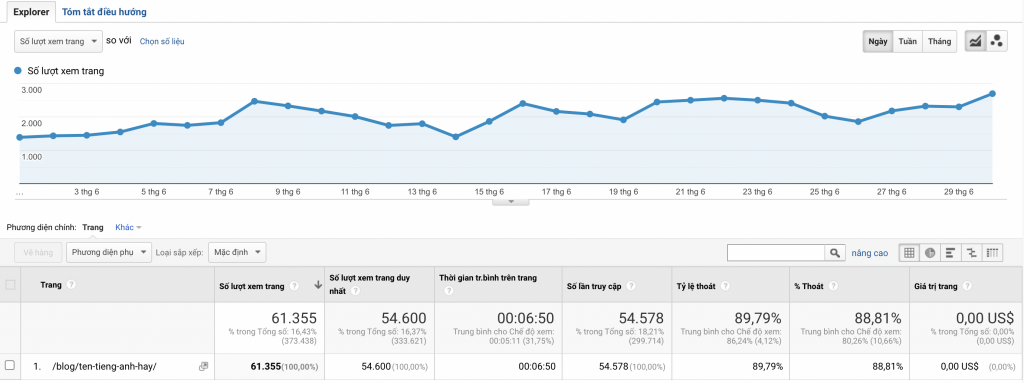
Task: Tick the select-all checkbox in table header
Action: [10, 285]
